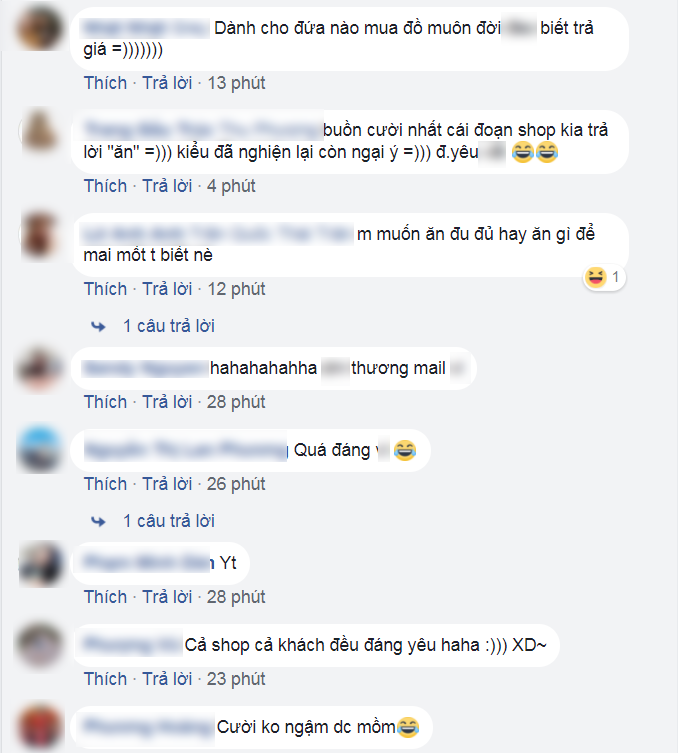The image size is (678, 753).
Task: Click Trả lời under the 23 phút comment
Action: (x=167, y=679)
